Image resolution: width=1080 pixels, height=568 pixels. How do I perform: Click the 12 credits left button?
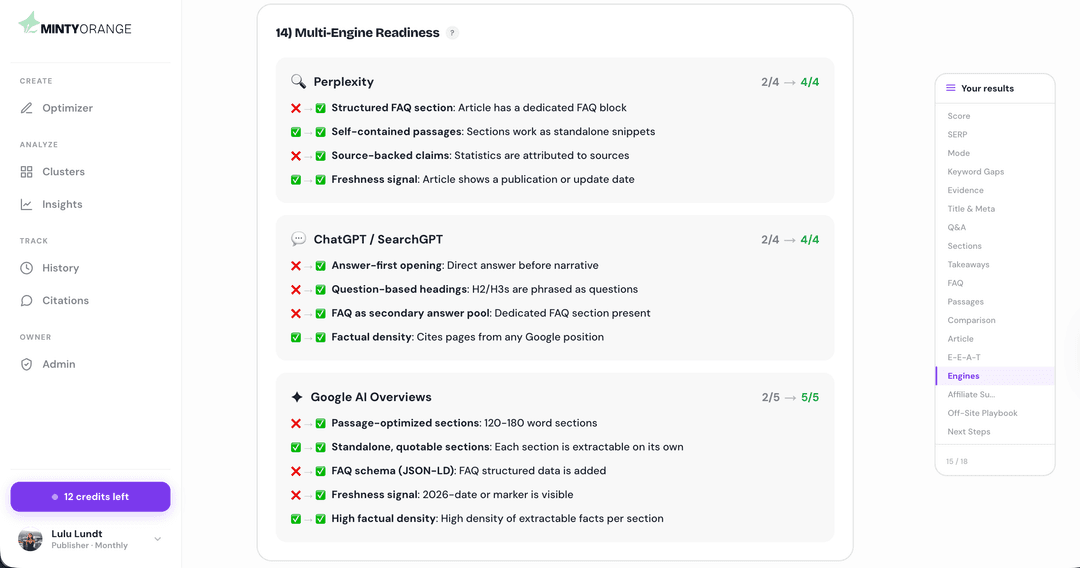click(x=90, y=496)
